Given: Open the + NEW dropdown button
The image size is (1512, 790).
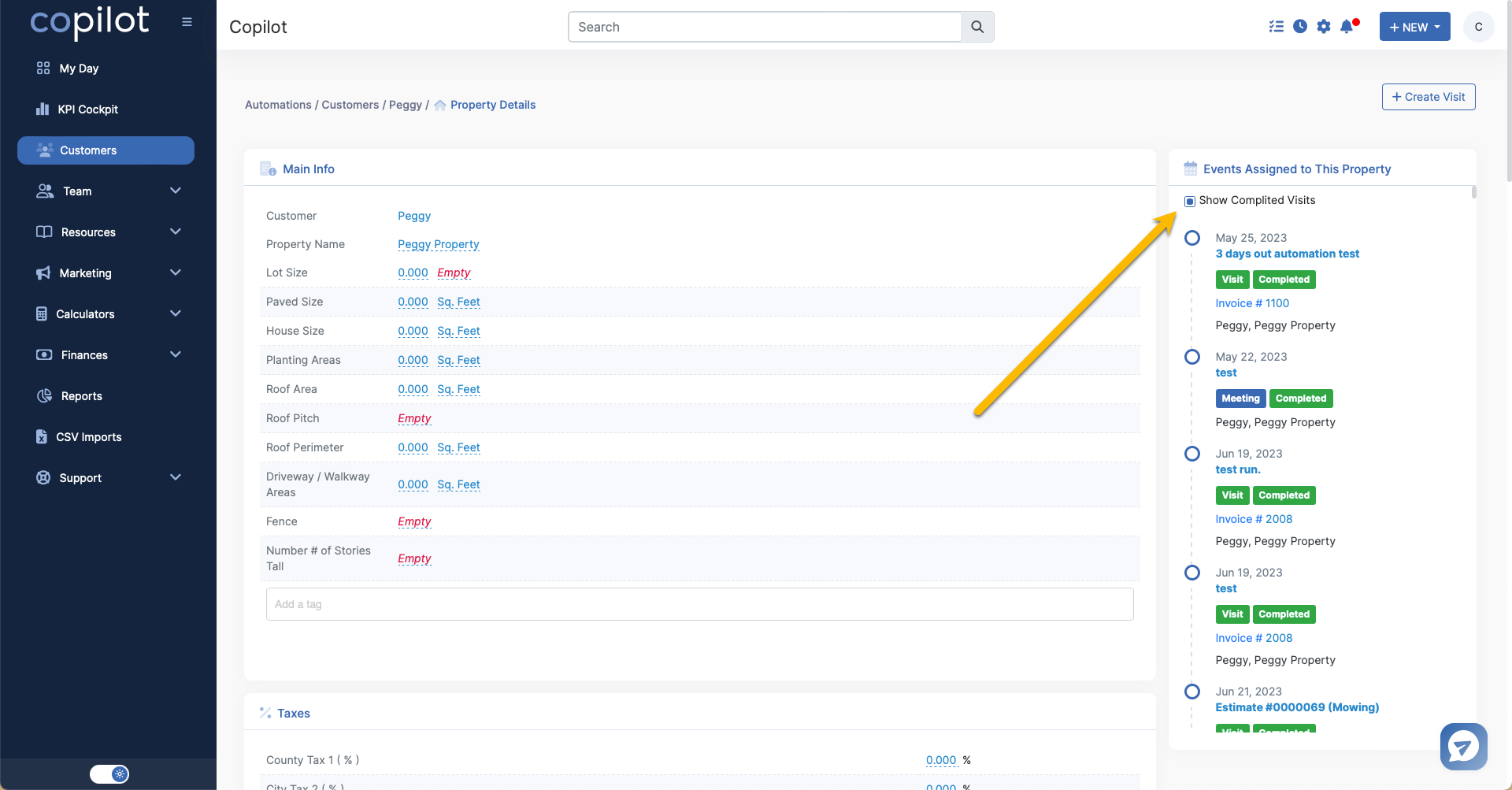Looking at the screenshot, I should 1414,27.
